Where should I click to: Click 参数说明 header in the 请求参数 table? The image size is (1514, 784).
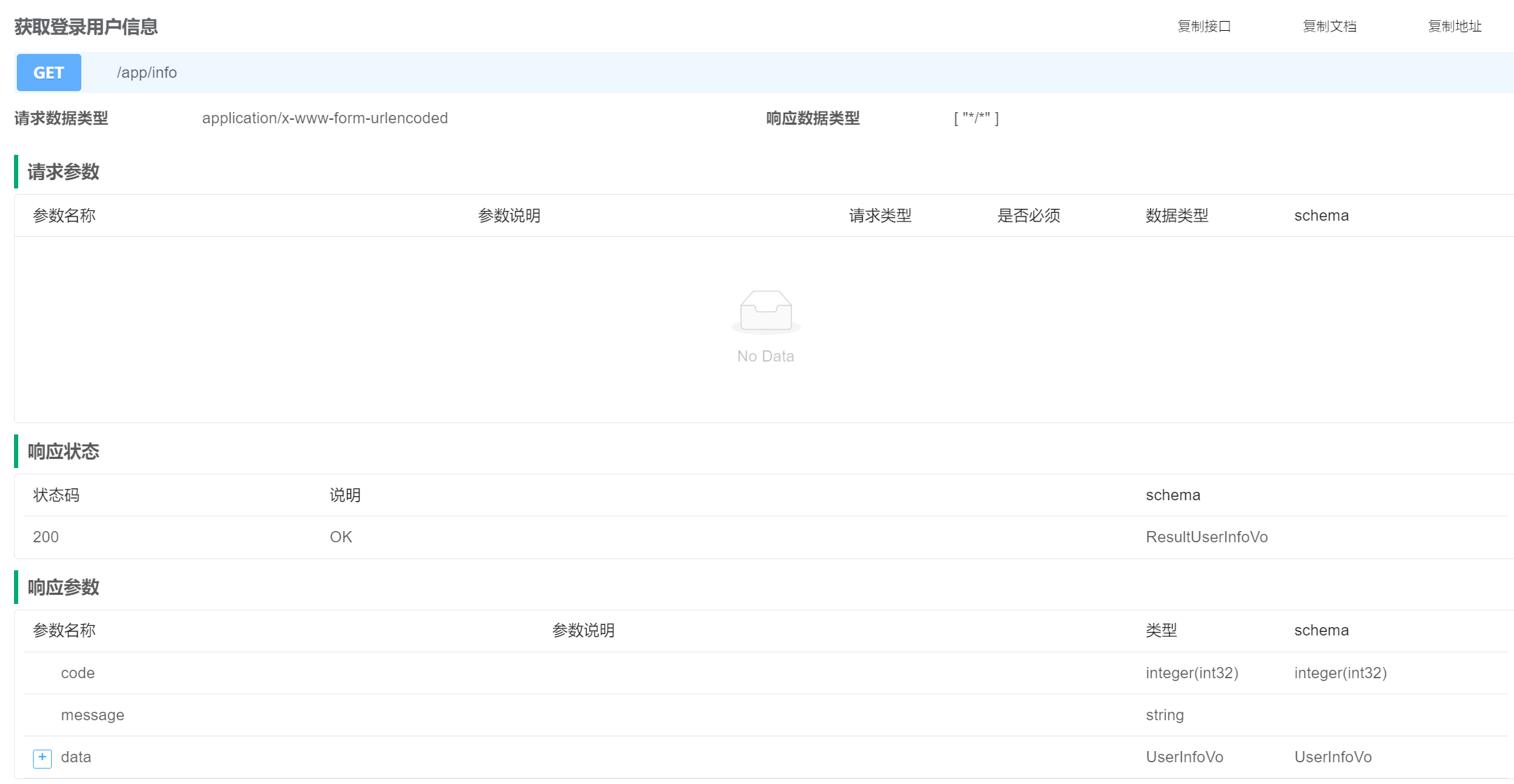pos(510,216)
